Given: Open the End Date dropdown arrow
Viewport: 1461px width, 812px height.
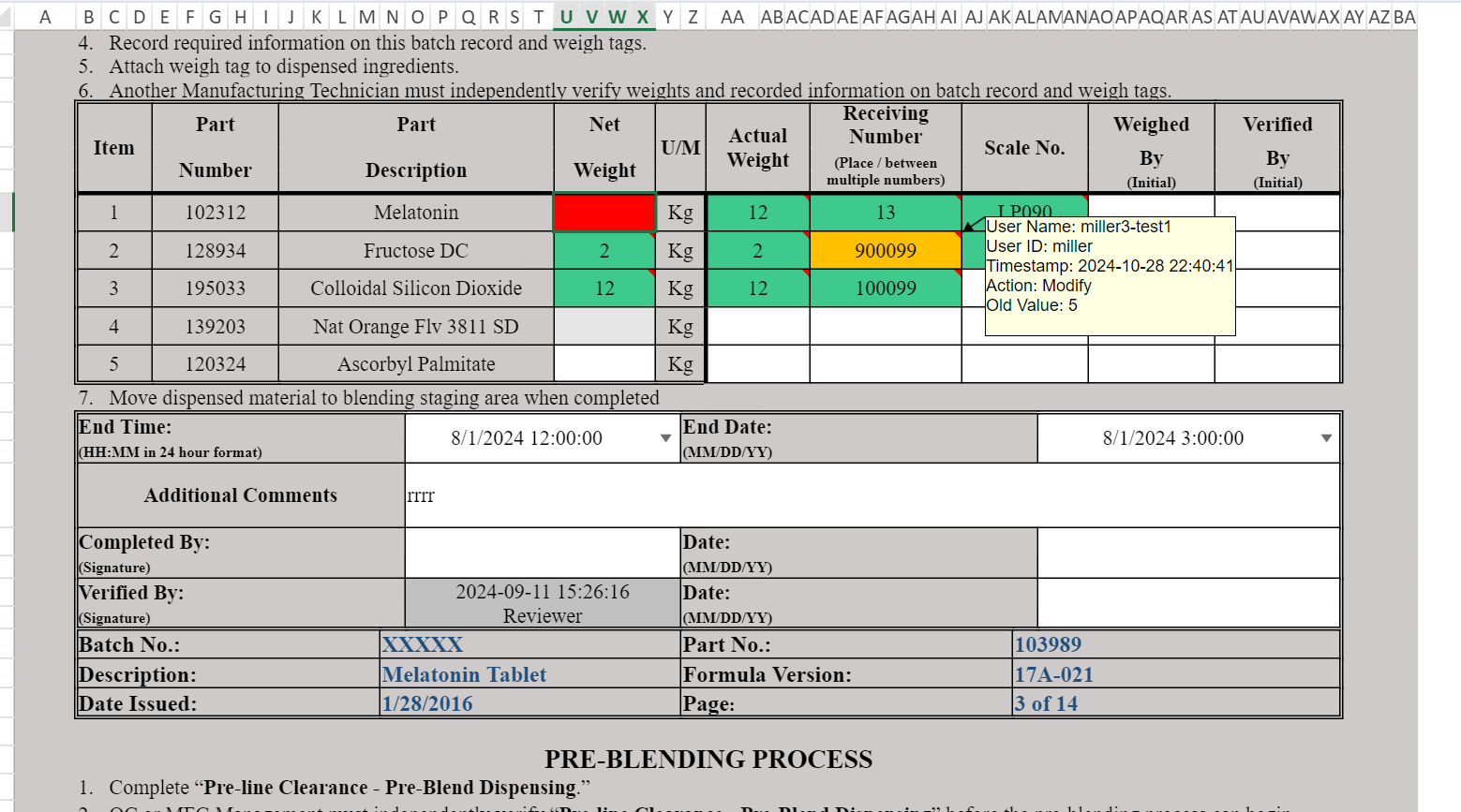Looking at the screenshot, I should 1326,438.
